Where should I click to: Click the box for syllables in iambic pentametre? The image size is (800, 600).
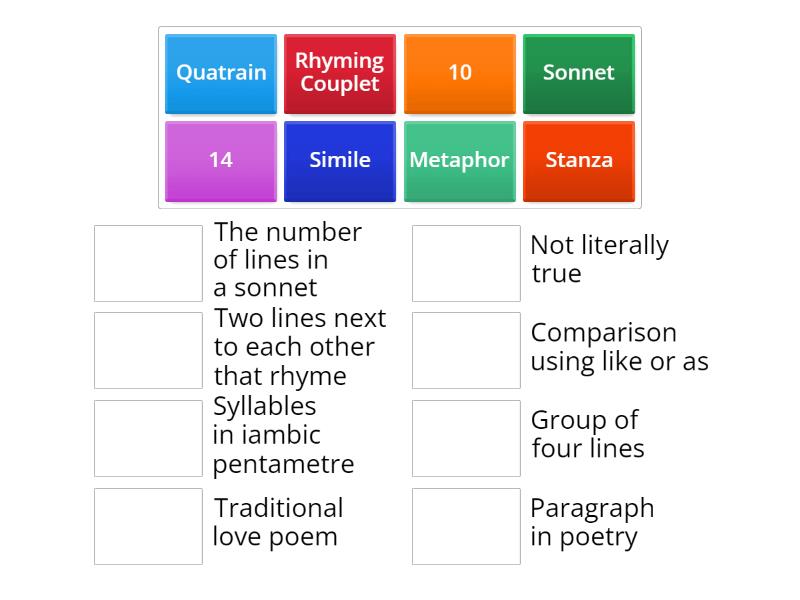[148, 438]
